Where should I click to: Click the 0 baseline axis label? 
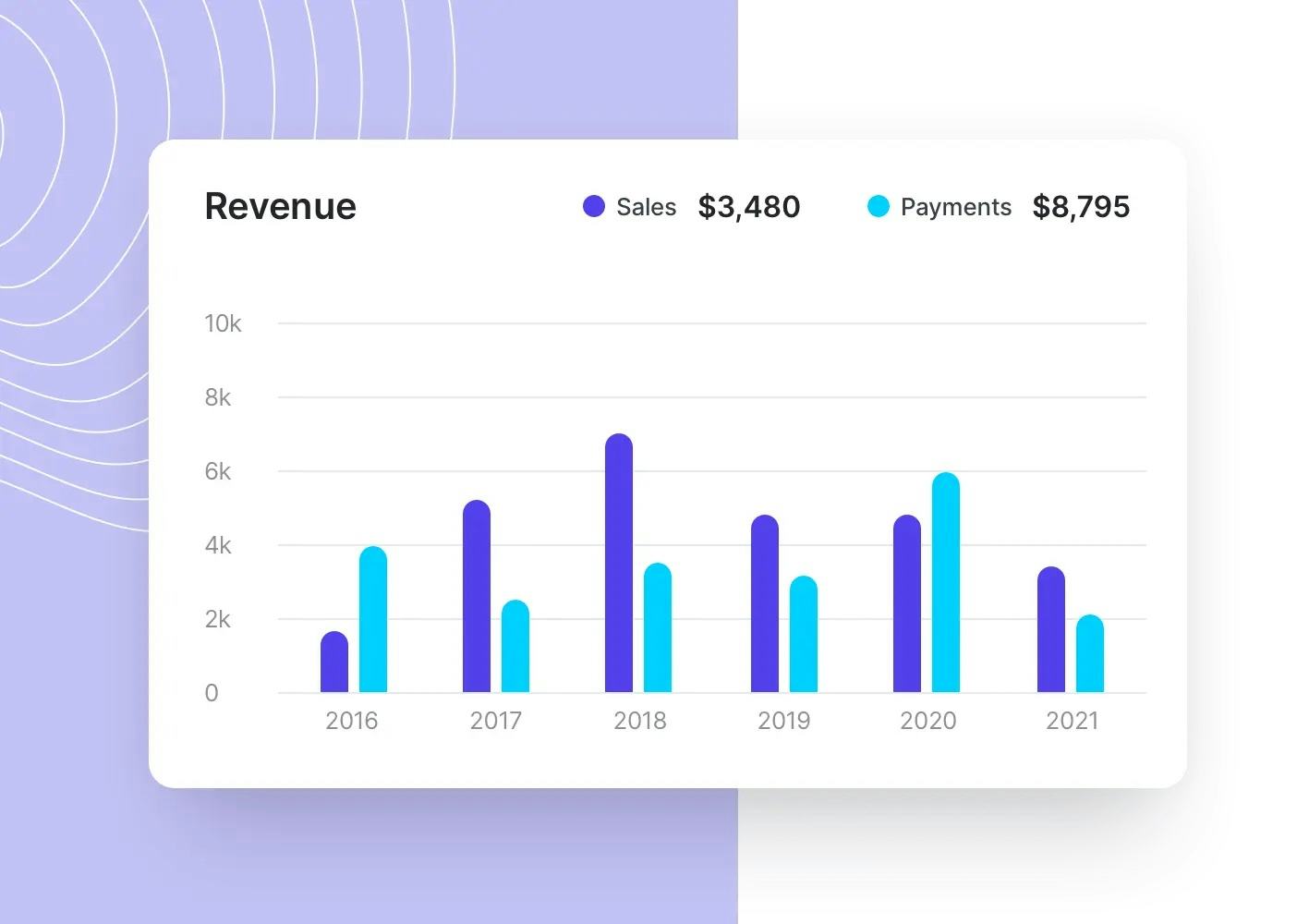(211, 692)
